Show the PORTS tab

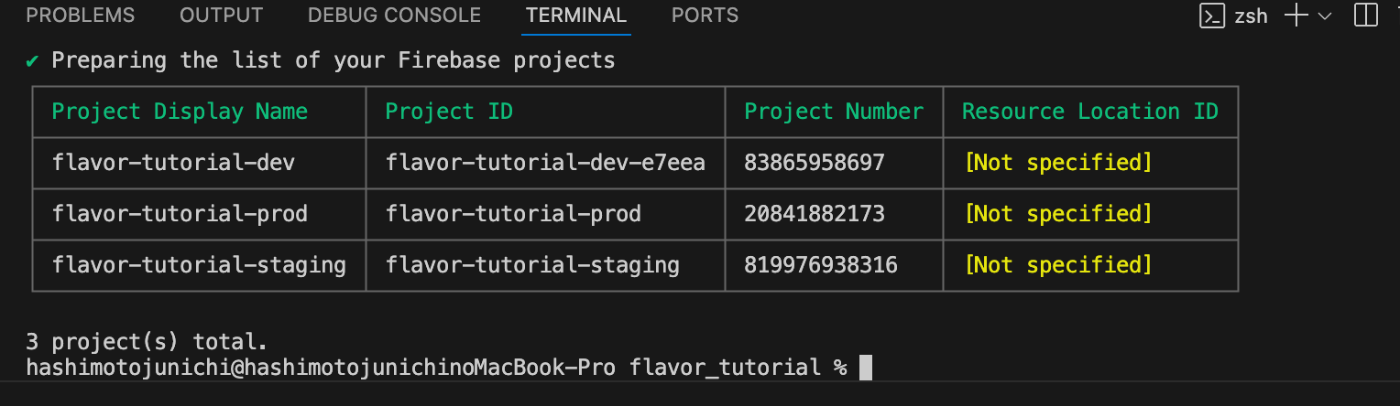coord(705,16)
